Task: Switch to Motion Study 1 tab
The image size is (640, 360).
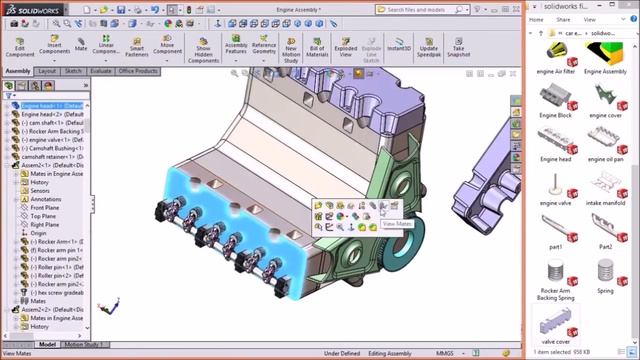Action: pos(84,344)
